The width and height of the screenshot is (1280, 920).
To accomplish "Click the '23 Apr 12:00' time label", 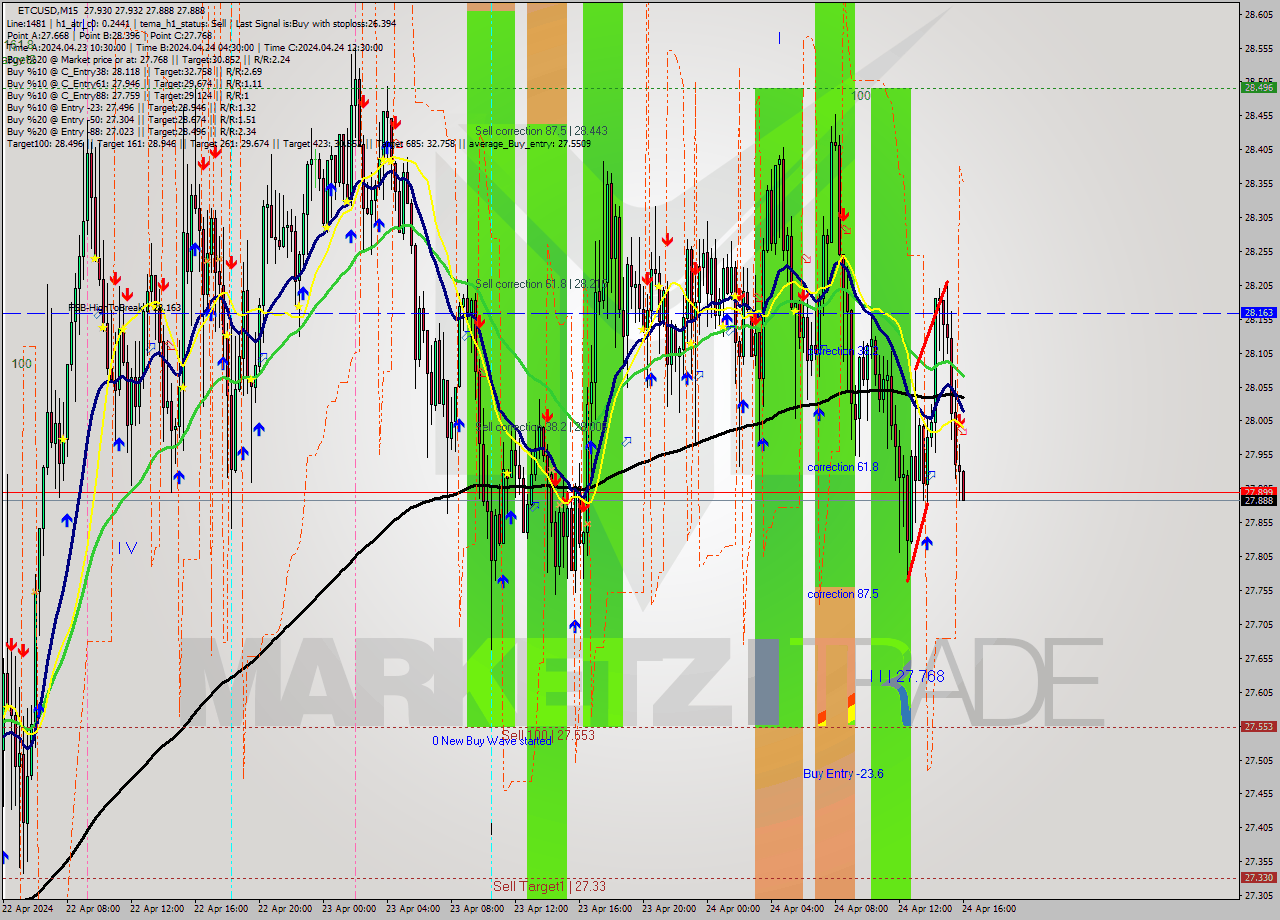I will pos(541,909).
